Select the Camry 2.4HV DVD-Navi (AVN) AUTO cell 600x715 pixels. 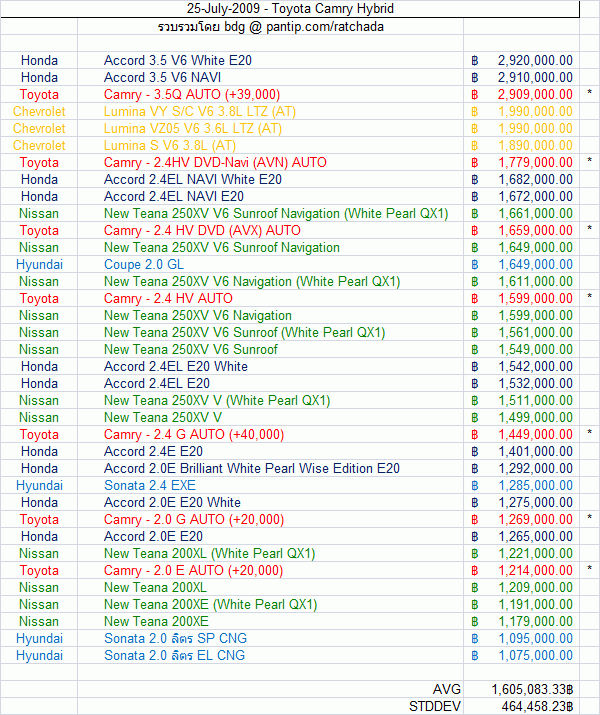pos(215,162)
